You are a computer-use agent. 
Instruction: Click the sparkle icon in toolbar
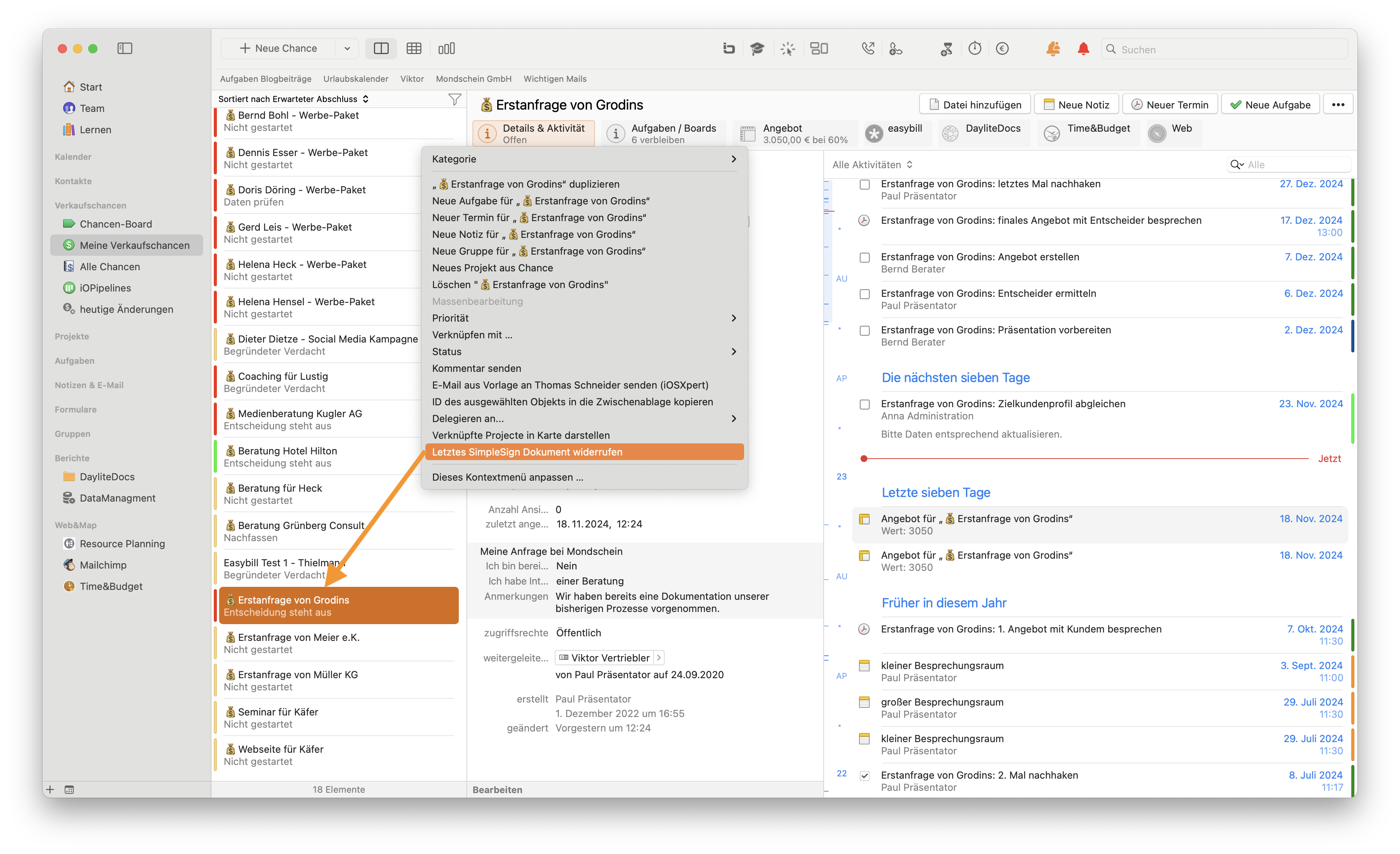787,49
